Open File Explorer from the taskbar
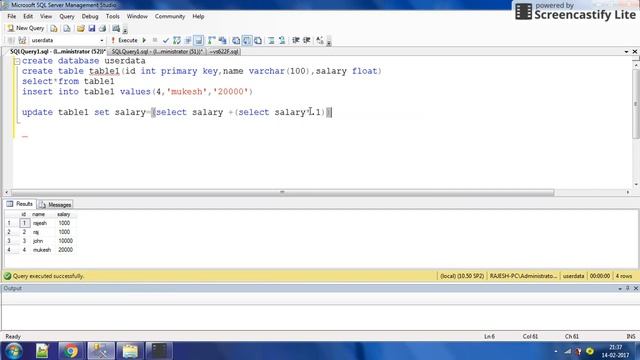 [x=130, y=351]
